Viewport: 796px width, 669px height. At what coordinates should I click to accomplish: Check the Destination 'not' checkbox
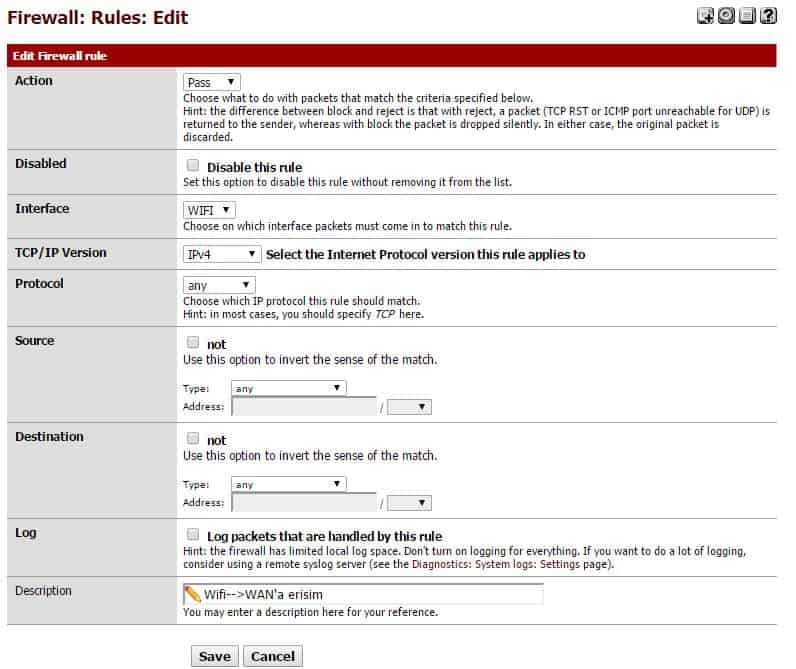coord(193,439)
